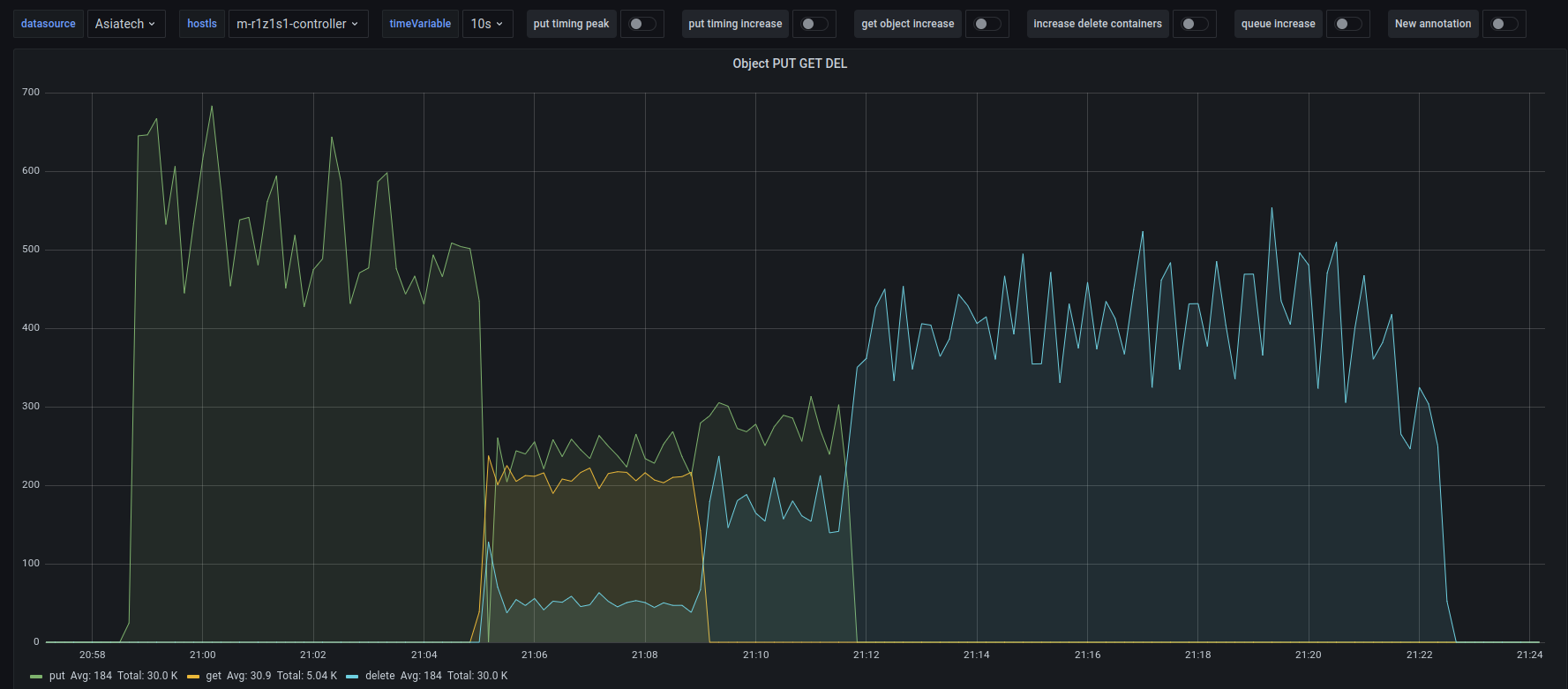Open the 10s timeVariable dropdown

tap(486, 24)
